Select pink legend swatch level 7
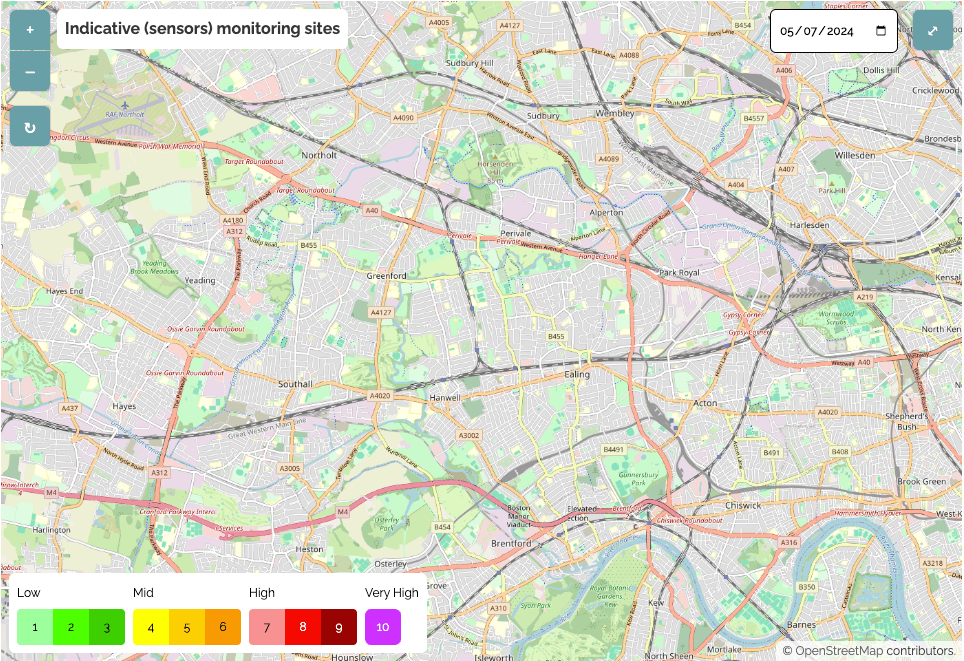This screenshot has height=661, width=964. pos(267,627)
